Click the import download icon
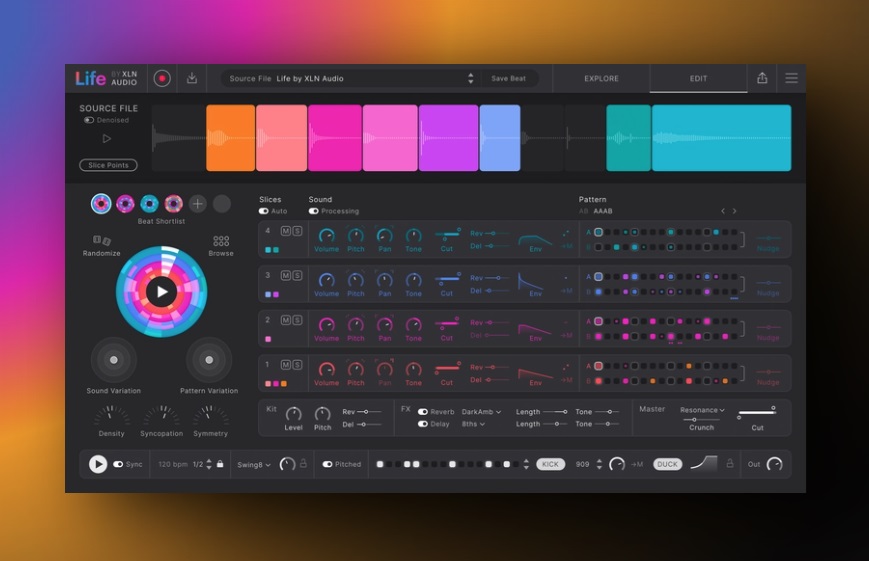The width and height of the screenshot is (869, 561). point(192,78)
